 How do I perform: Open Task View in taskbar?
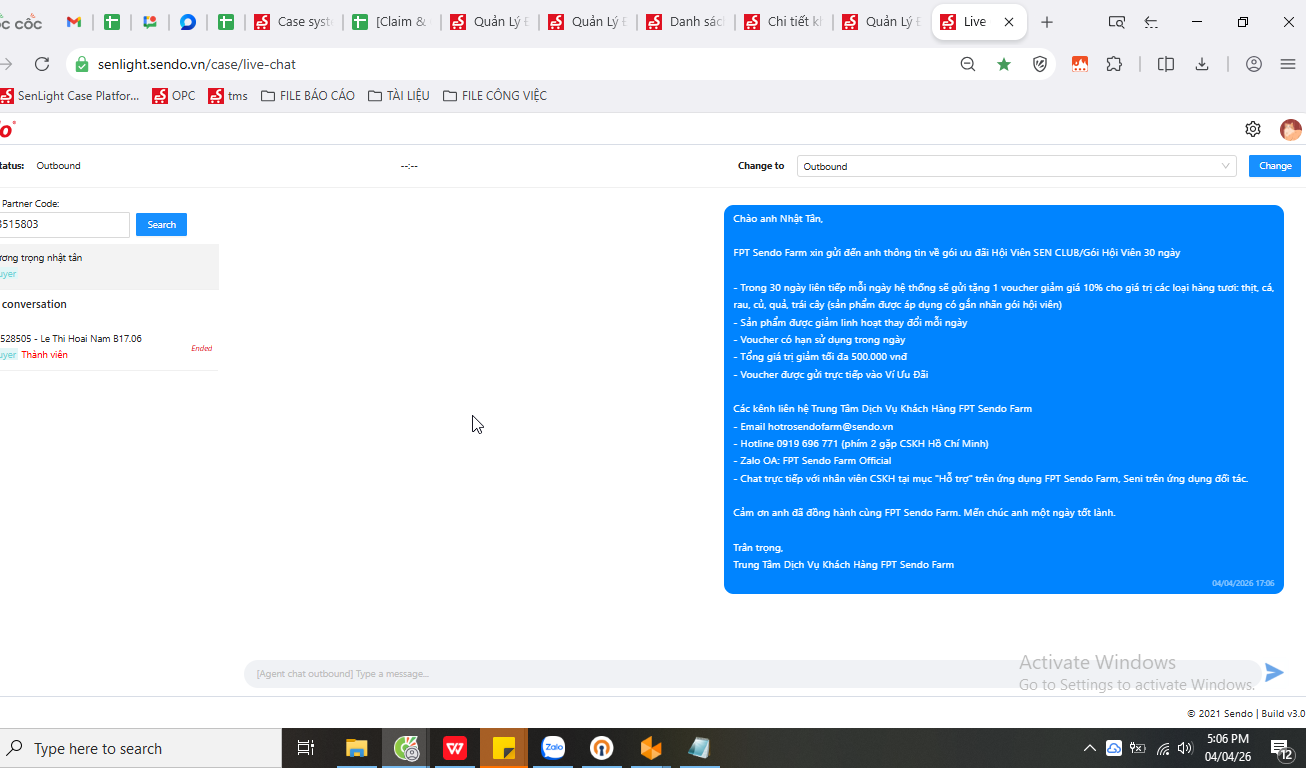tap(306, 748)
